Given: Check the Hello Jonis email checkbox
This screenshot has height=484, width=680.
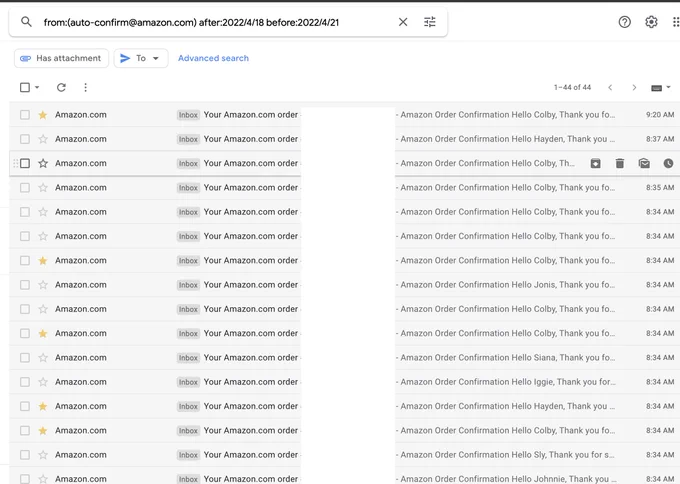Looking at the screenshot, I should [25, 285].
